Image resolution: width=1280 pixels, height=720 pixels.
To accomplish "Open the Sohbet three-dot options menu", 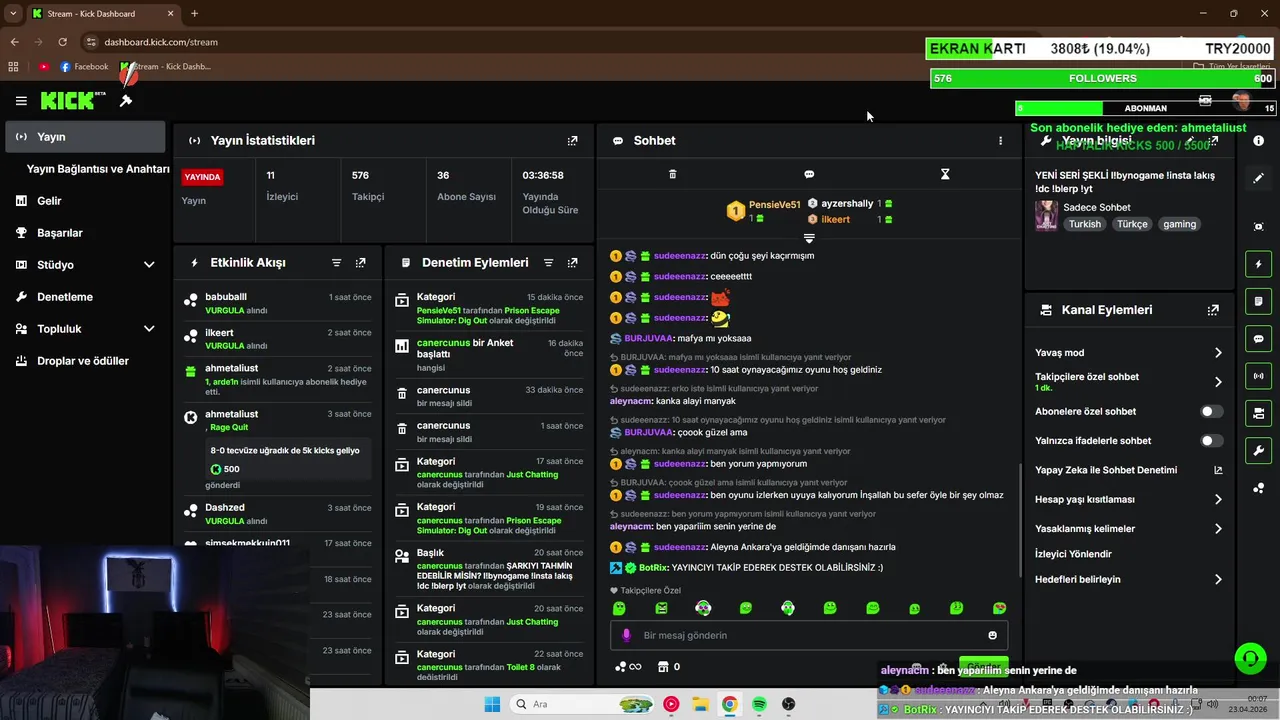I will coord(1000,141).
